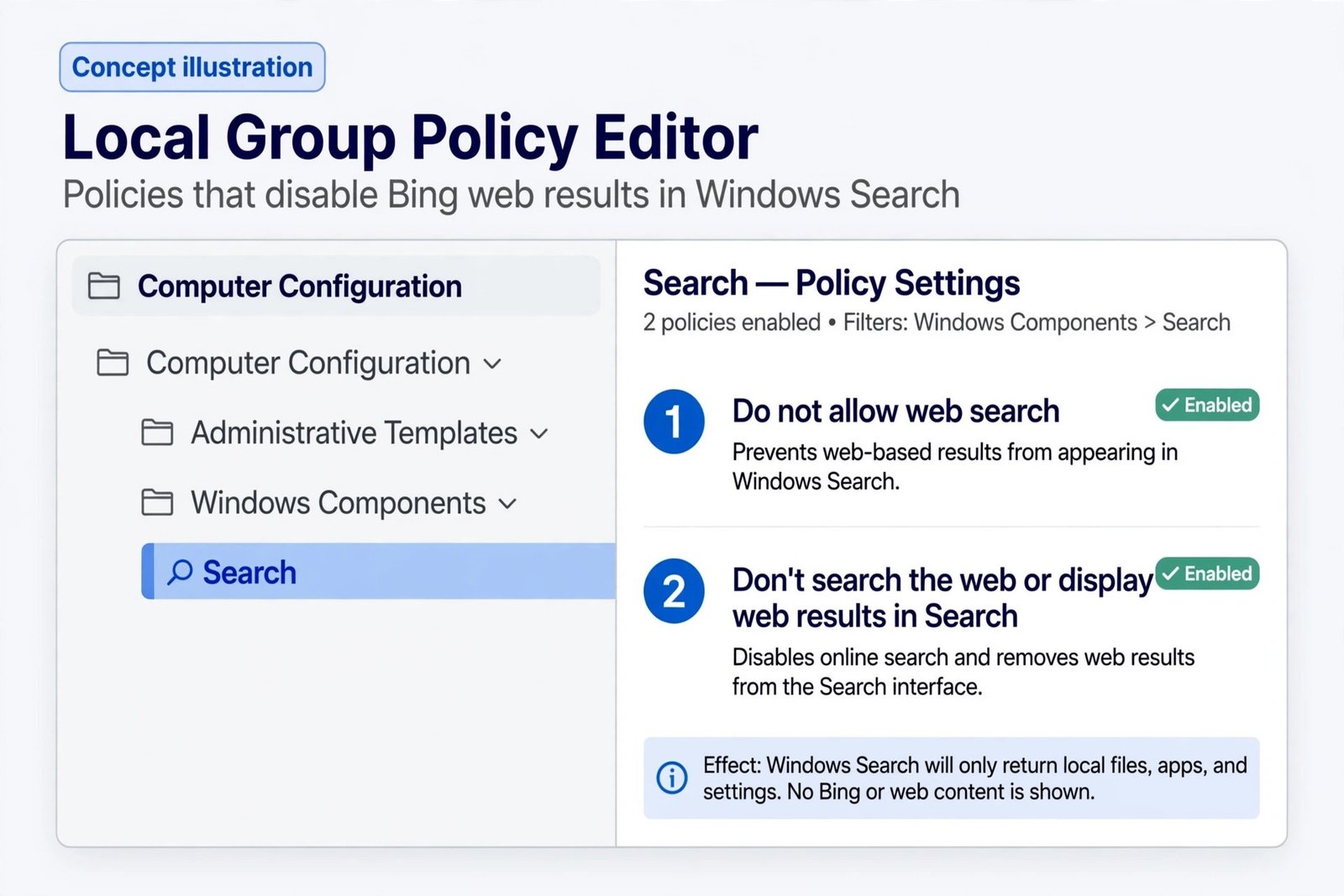Click the Concept illustration badge
This screenshot has height=896, width=1344.
click(192, 67)
